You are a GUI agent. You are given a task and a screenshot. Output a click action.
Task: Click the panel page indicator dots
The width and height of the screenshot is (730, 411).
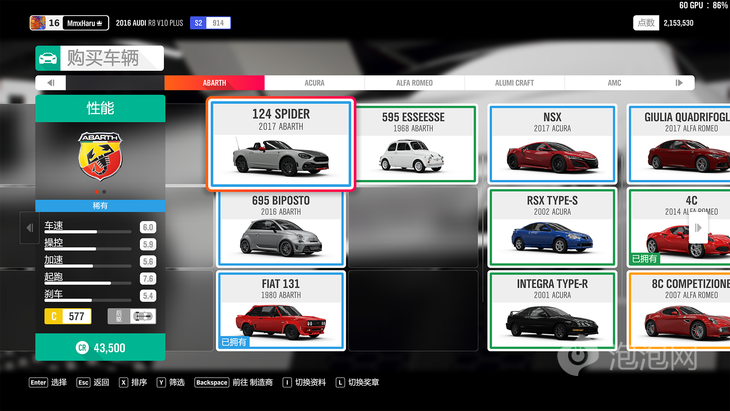100,191
